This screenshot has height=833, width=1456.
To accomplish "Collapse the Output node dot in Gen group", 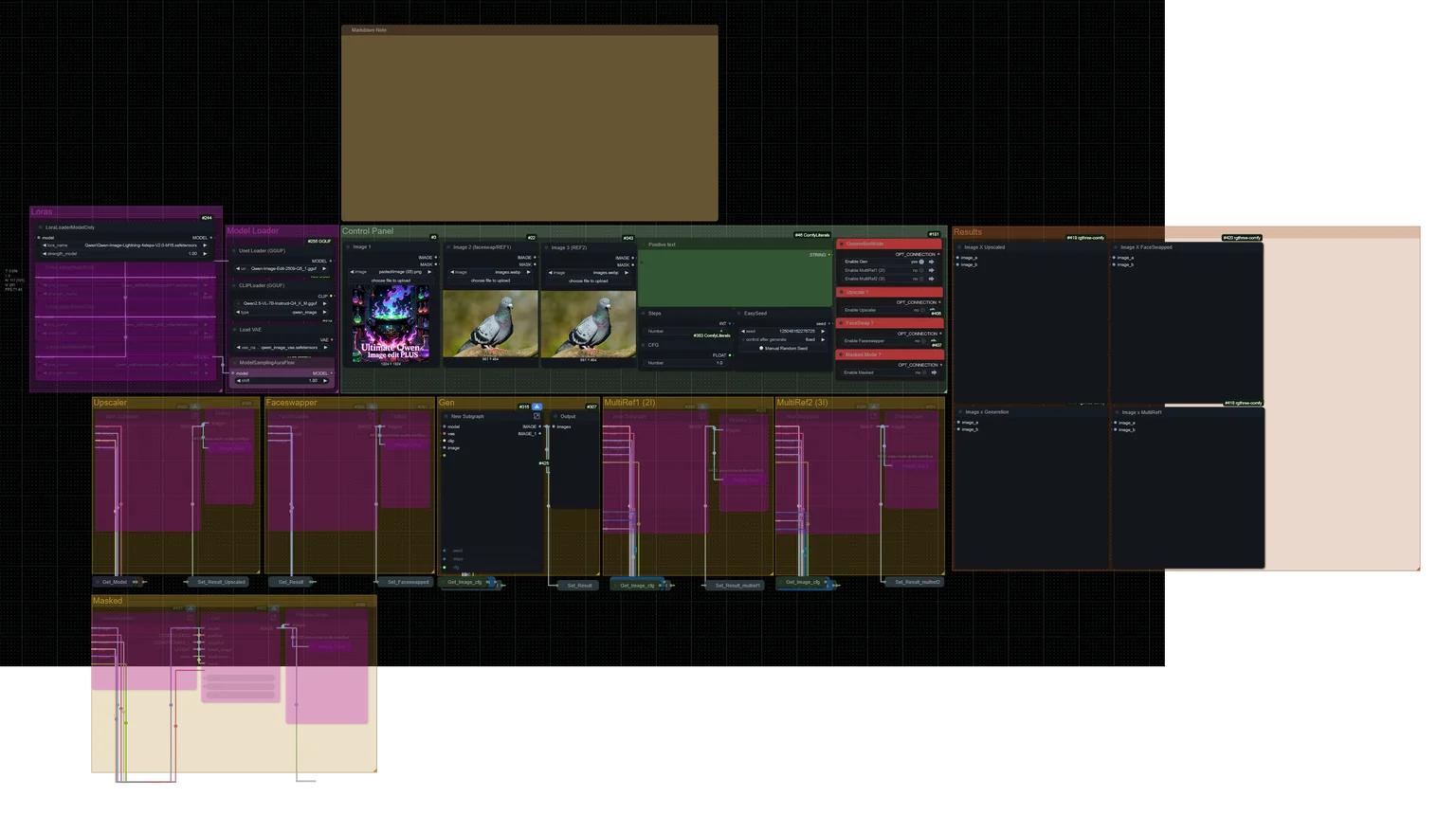I will [555, 416].
